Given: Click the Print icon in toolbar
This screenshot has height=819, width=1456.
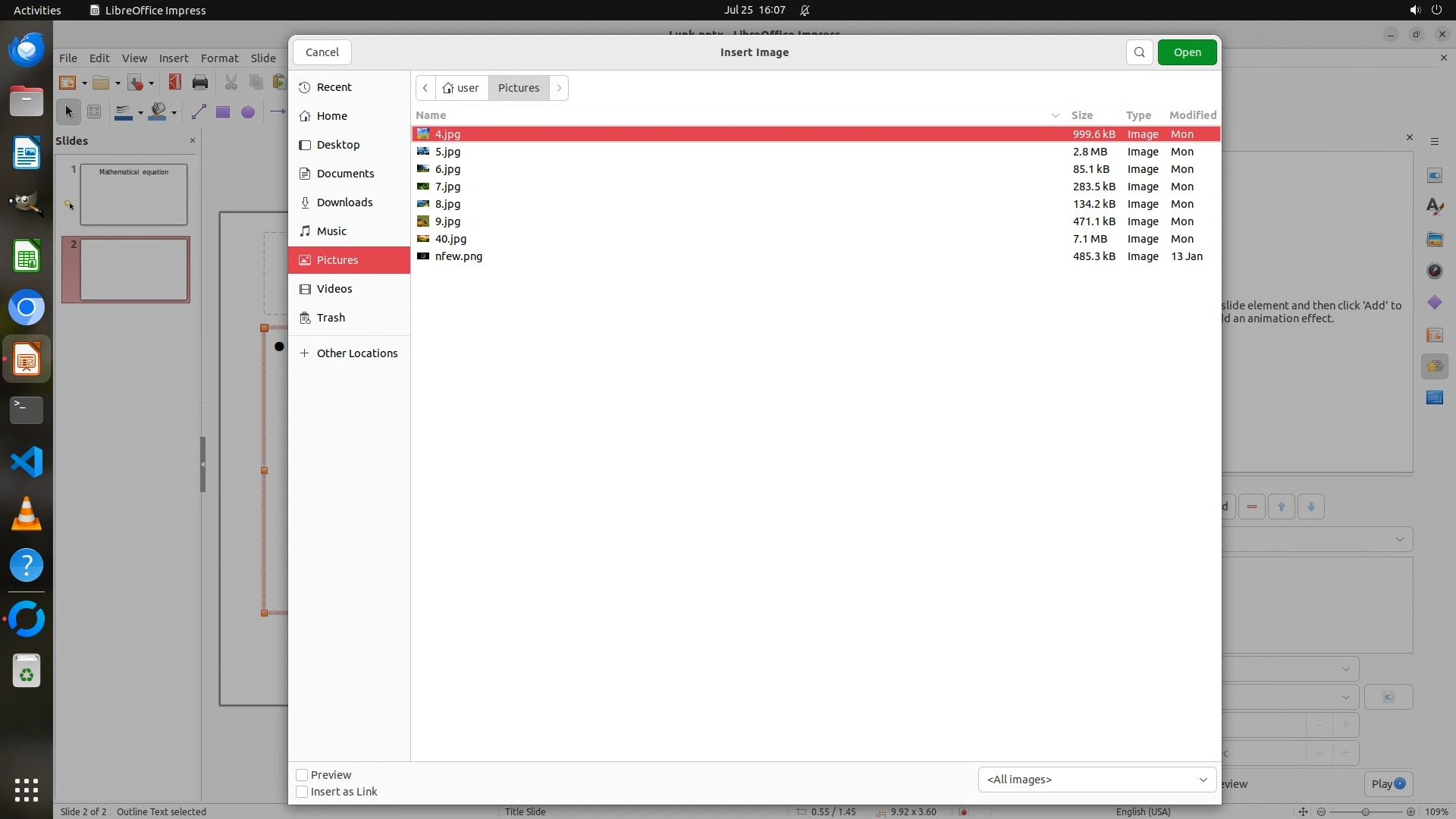Looking at the screenshot, I should coord(200,83).
